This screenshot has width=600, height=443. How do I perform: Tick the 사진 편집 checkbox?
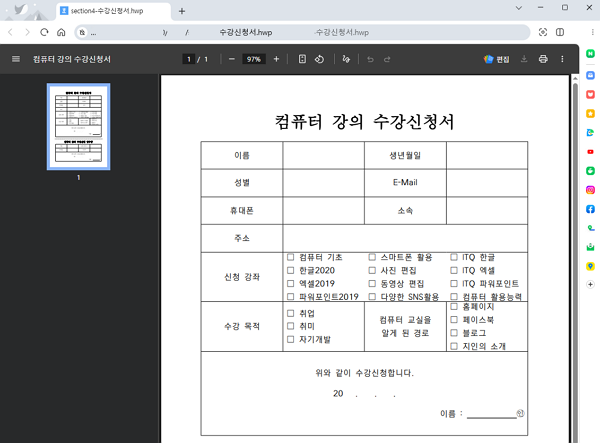[372, 270]
